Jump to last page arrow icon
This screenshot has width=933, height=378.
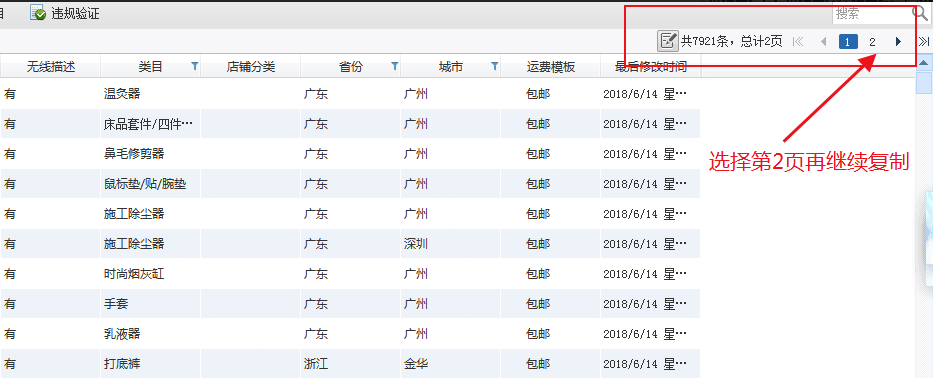point(924,42)
